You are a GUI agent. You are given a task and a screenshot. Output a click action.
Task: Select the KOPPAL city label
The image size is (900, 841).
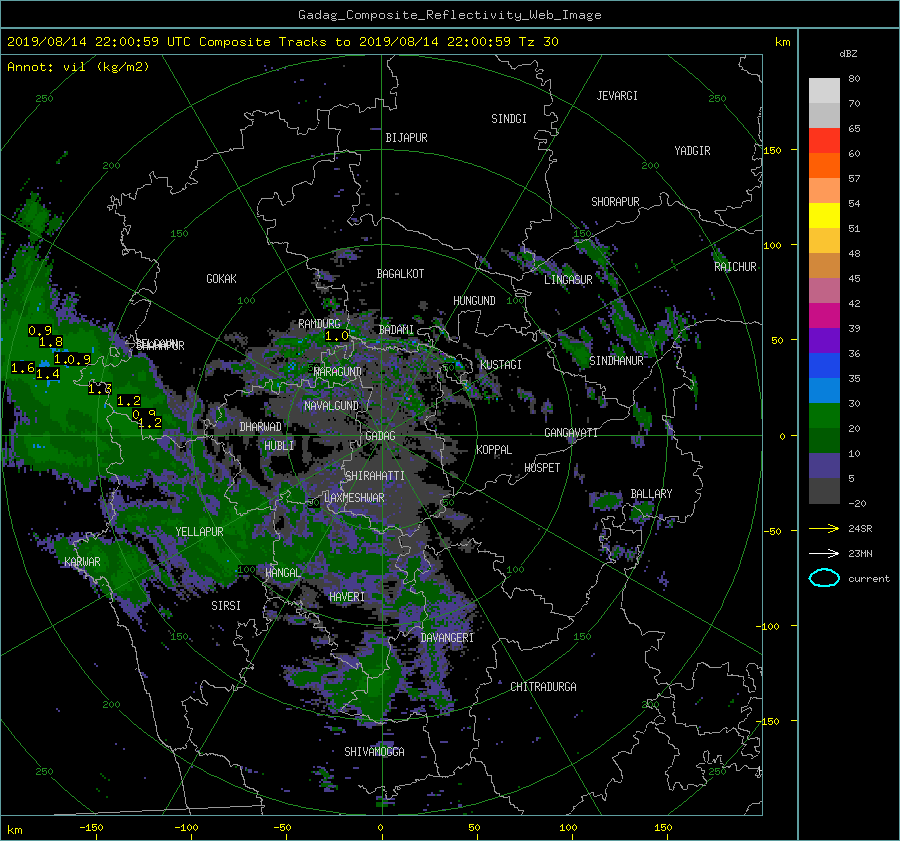[x=494, y=450]
